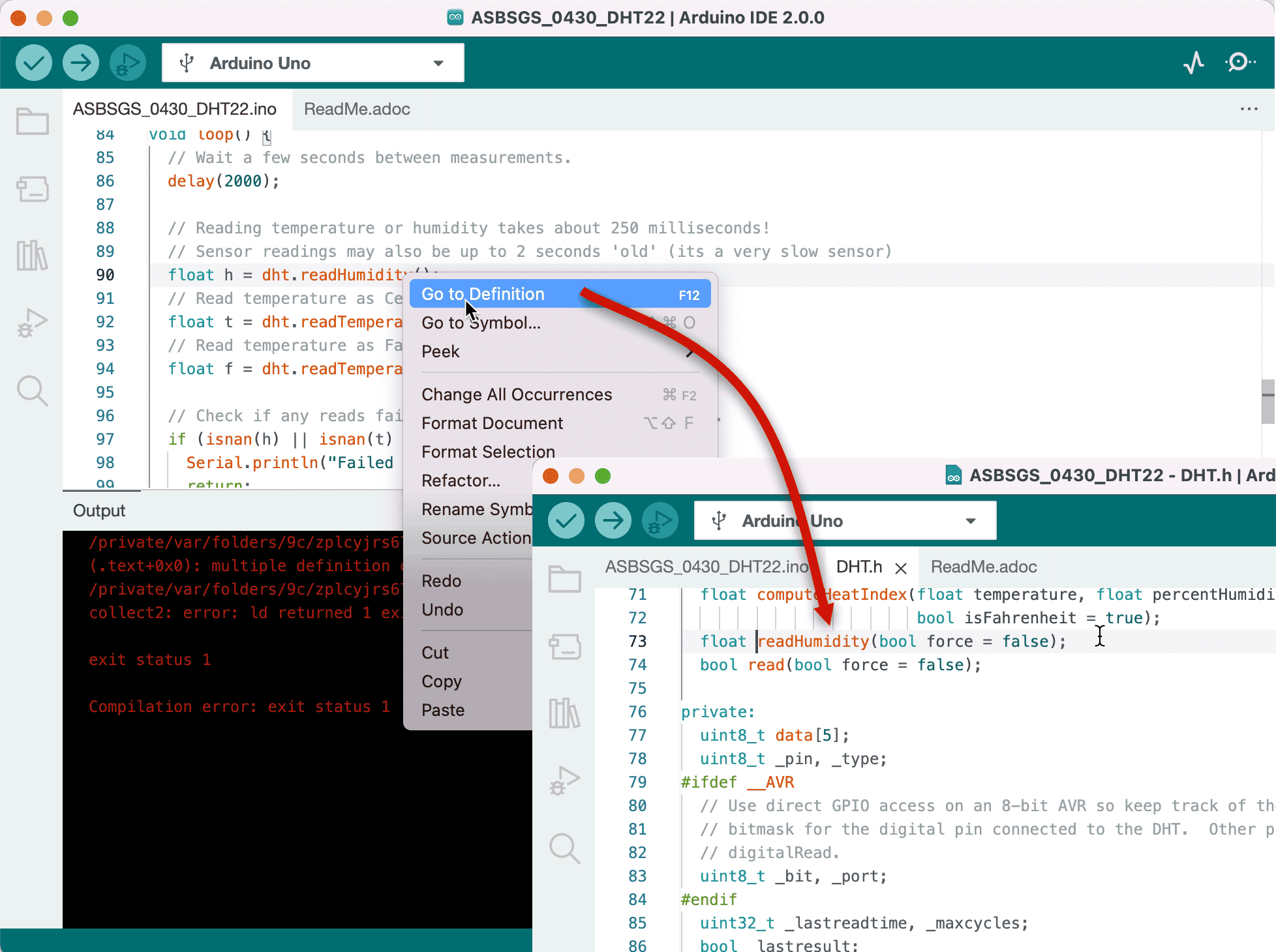Choose Format Document menu item
Viewport: 1276px width, 952px height.
(560, 423)
